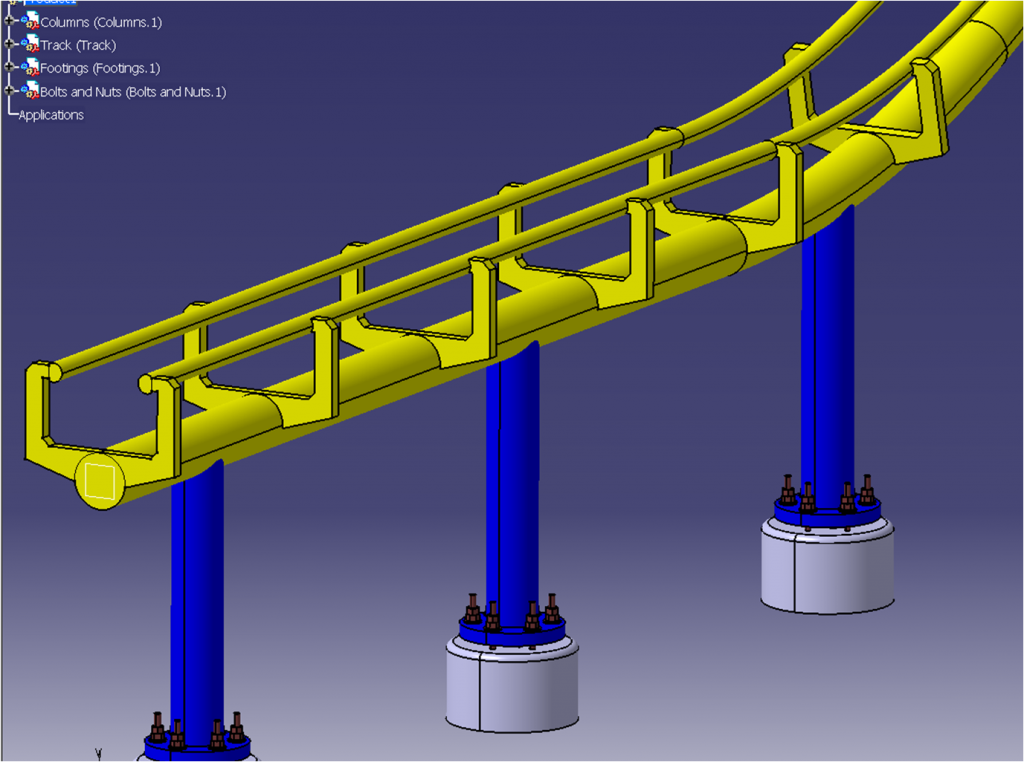Click the Applications branch in the tree
The width and height of the screenshot is (1024, 762).
point(50,114)
